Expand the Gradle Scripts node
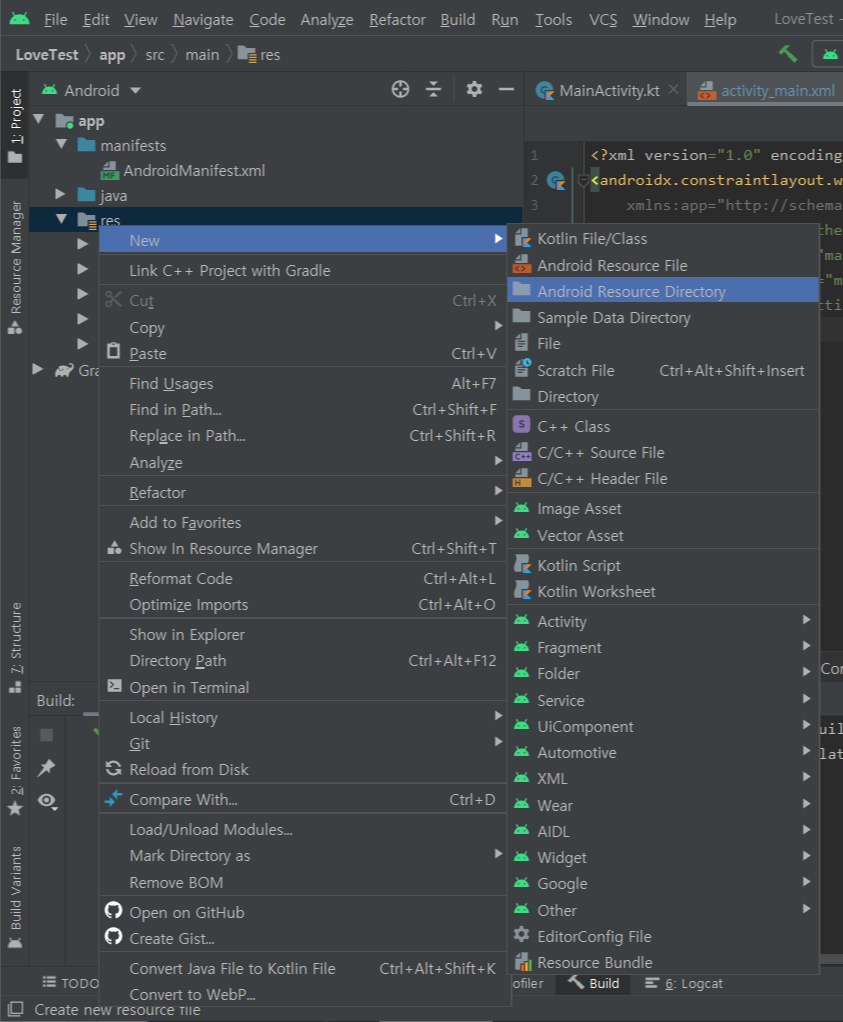Image resolution: width=843 pixels, height=1022 pixels. [38, 370]
